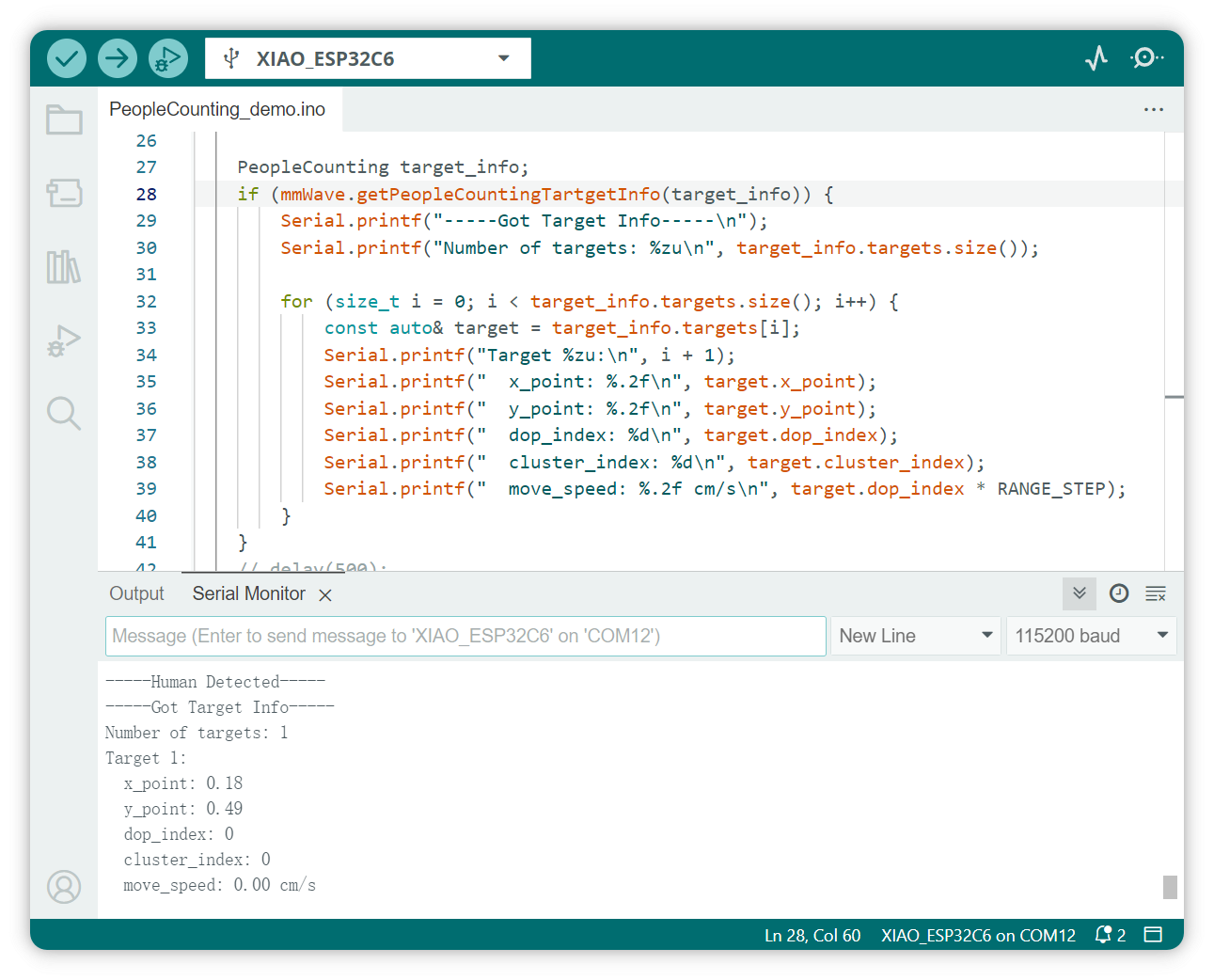
Task: Click line number 28 in the gutter
Action: click(x=147, y=194)
